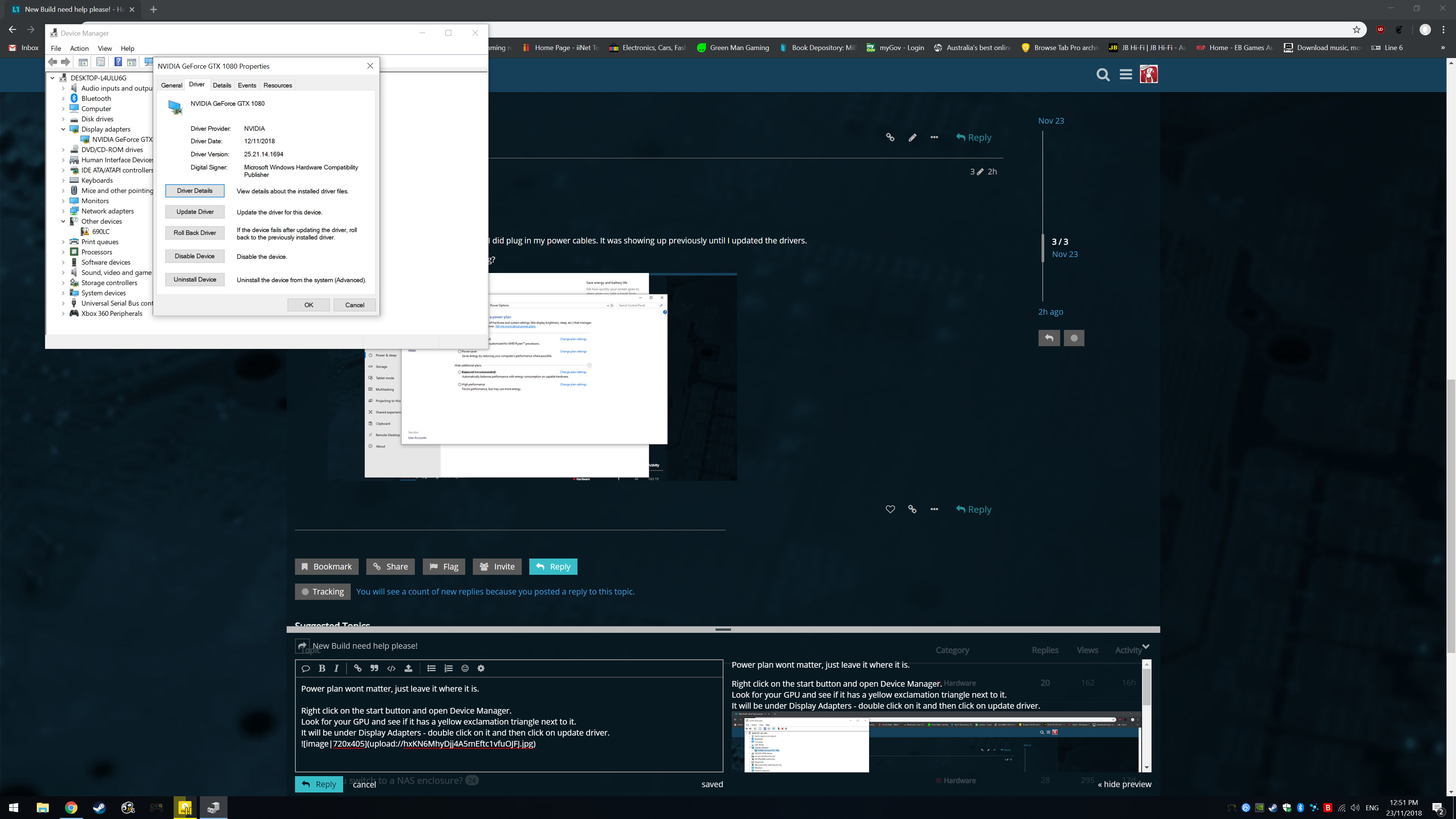This screenshot has height=819, width=1456.
Task: Expand the Processors node
Action: [63, 252]
